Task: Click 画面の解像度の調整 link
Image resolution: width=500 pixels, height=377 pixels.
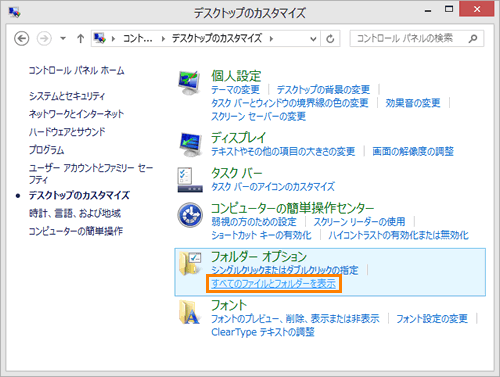Action: tap(413, 152)
